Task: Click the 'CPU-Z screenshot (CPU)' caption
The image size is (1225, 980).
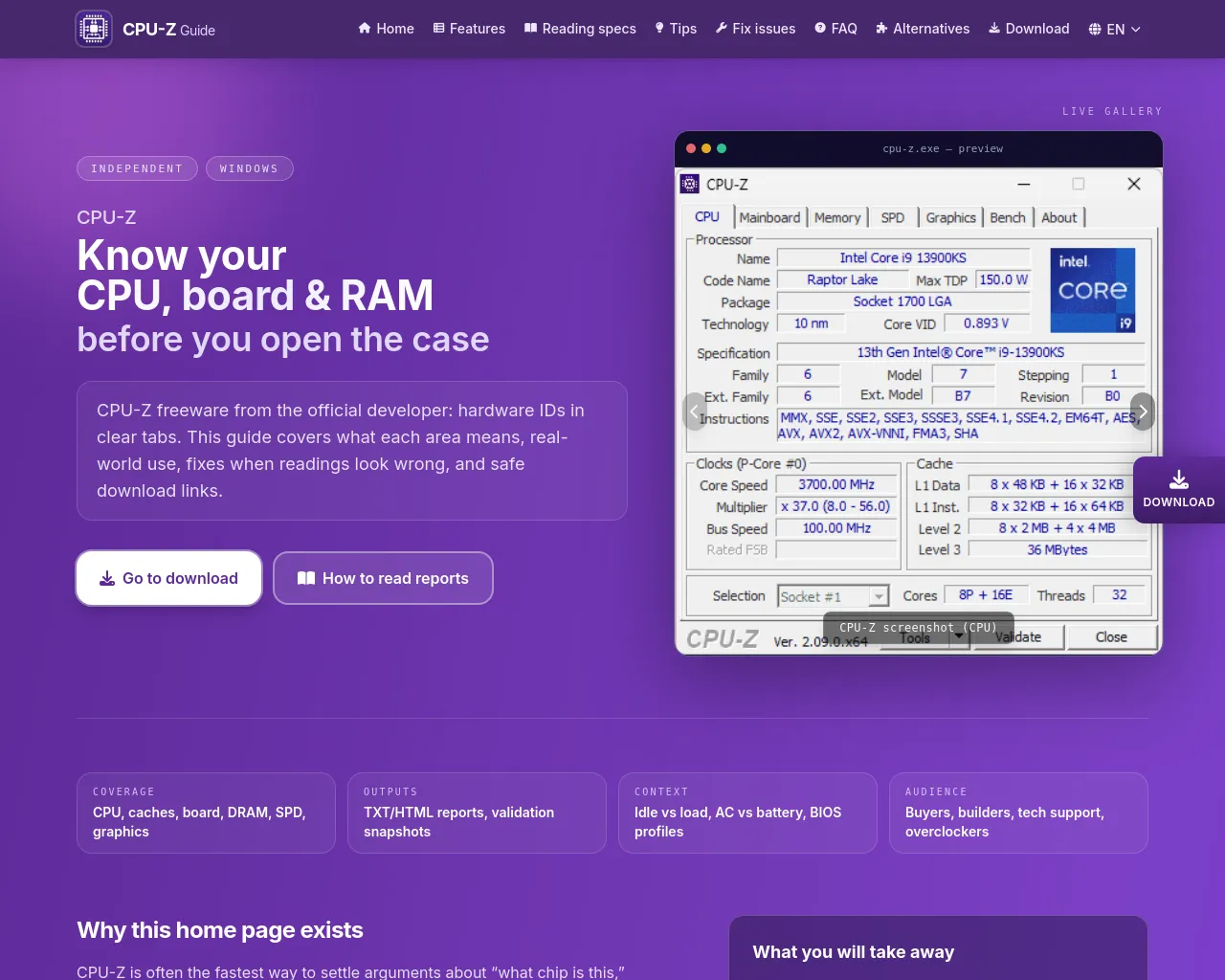Action: point(919,628)
